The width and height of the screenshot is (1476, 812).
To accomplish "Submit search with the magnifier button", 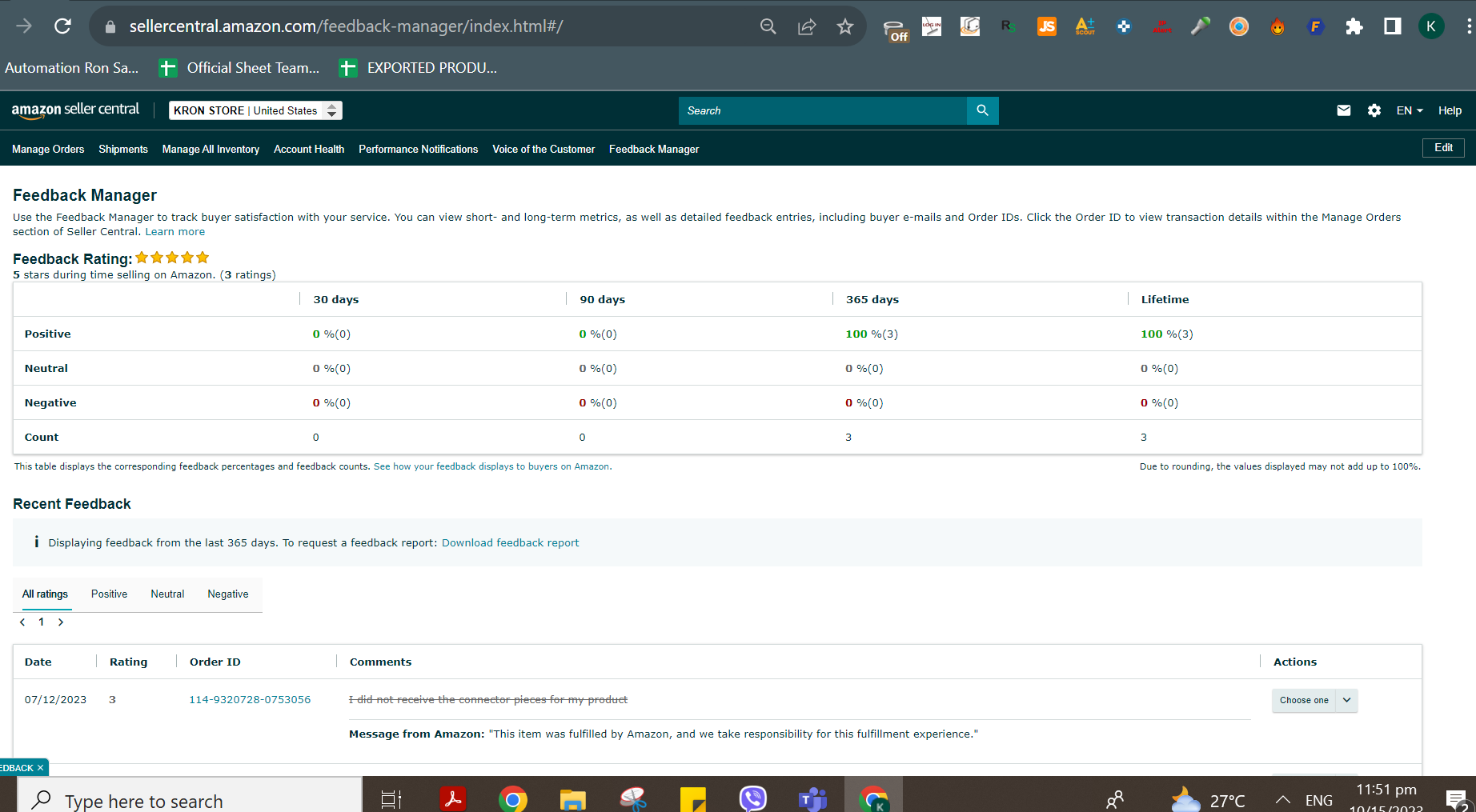I will pos(983,110).
